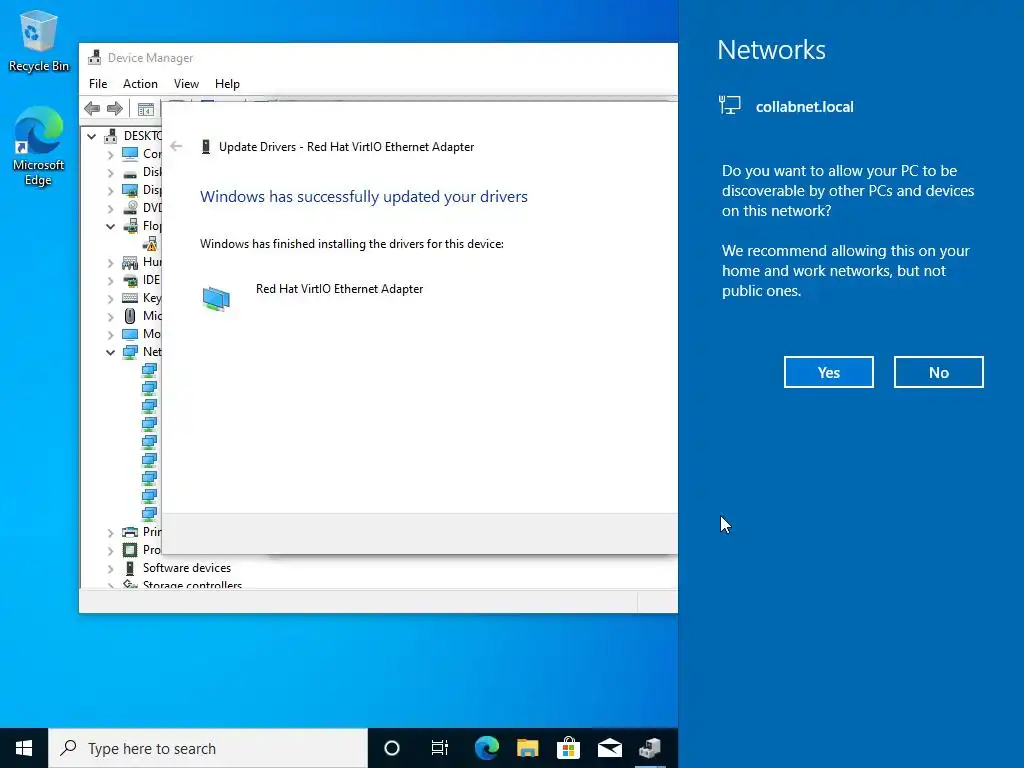Click the Device Manager title bar icon

(x=95, y=57)
